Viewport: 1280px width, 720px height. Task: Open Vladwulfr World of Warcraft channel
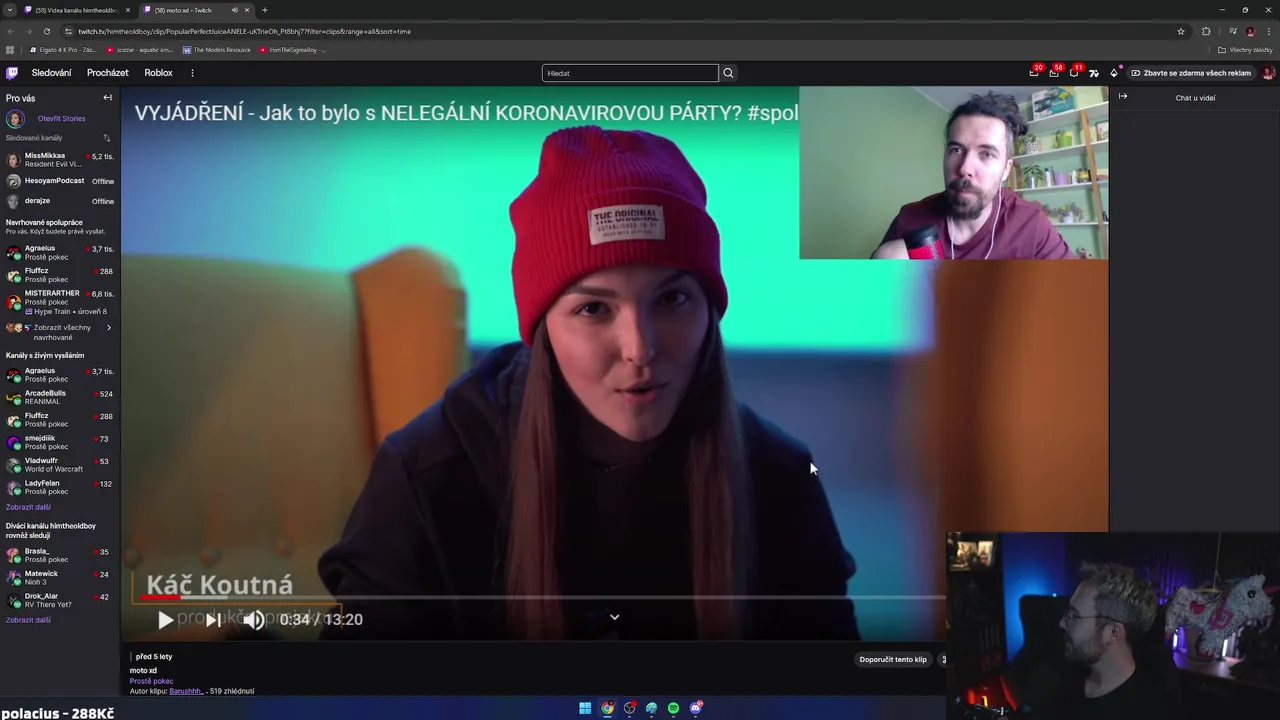coord(60,465)
